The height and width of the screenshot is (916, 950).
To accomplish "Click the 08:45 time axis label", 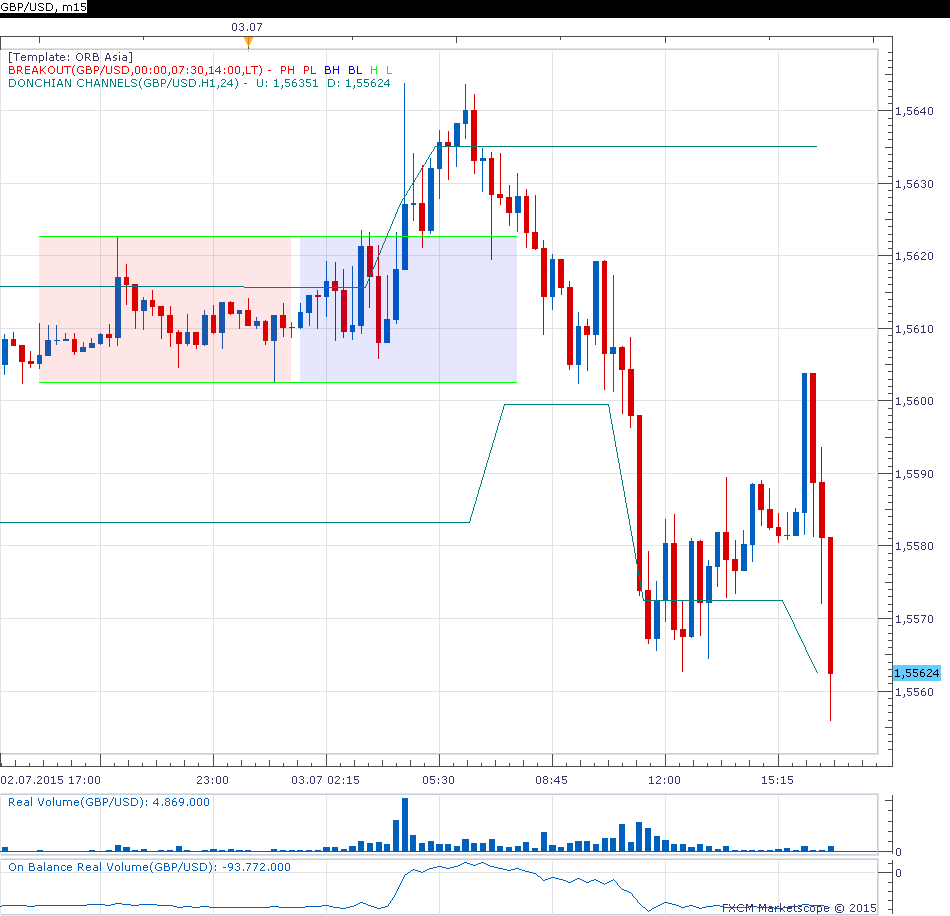I will tap(551, 780).
